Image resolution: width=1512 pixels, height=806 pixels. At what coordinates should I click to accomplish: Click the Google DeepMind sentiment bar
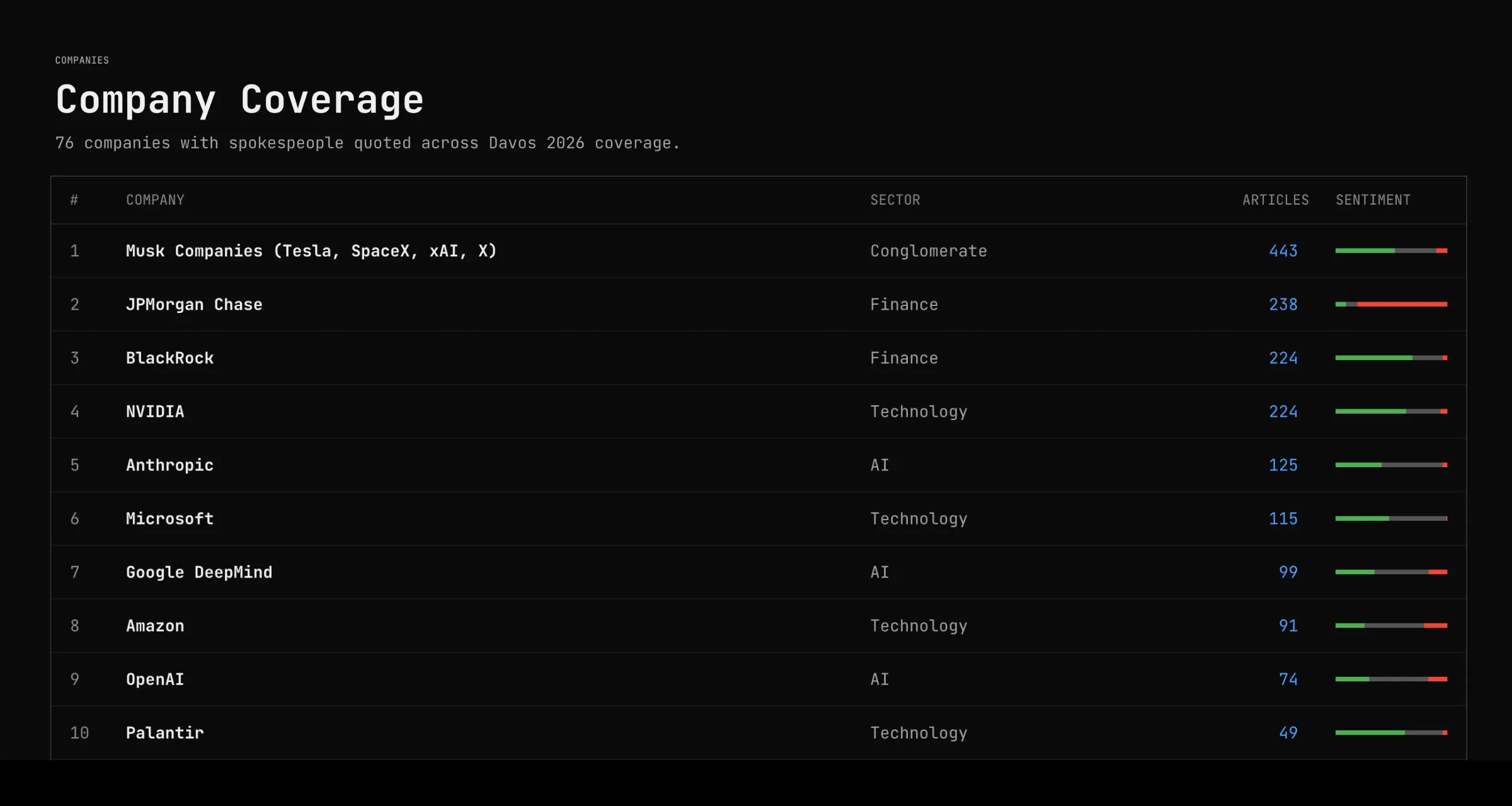tap(1391, 572)
